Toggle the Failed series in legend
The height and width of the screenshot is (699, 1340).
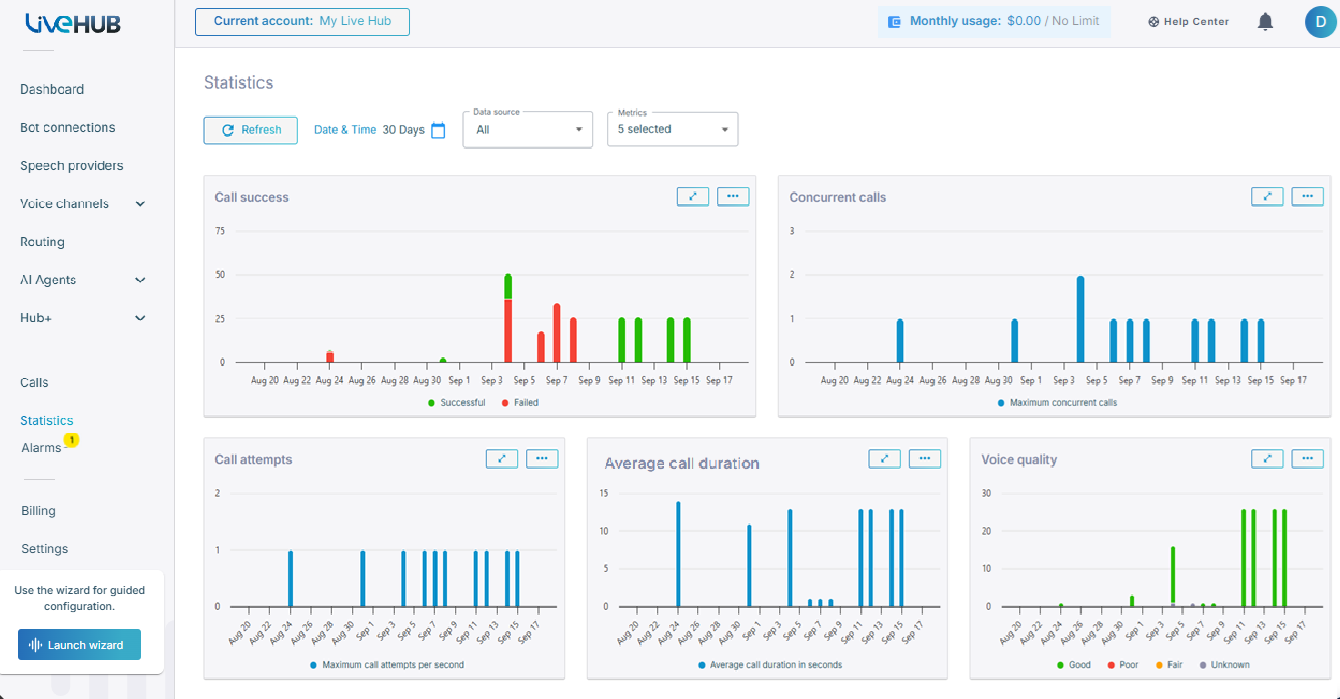coord(520,403)
